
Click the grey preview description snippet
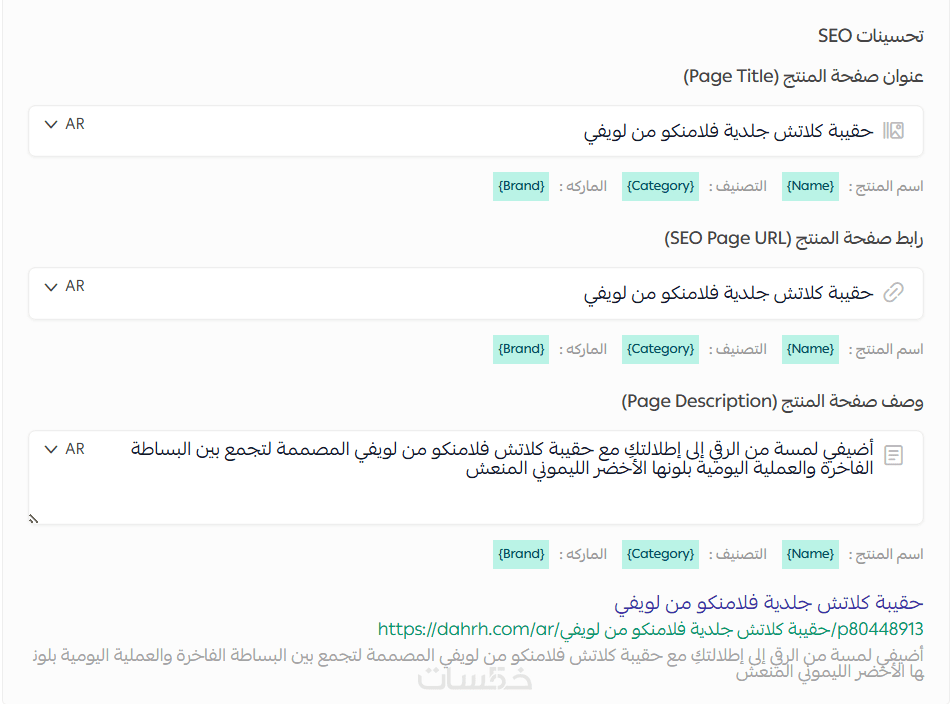[x=478, y=663]
